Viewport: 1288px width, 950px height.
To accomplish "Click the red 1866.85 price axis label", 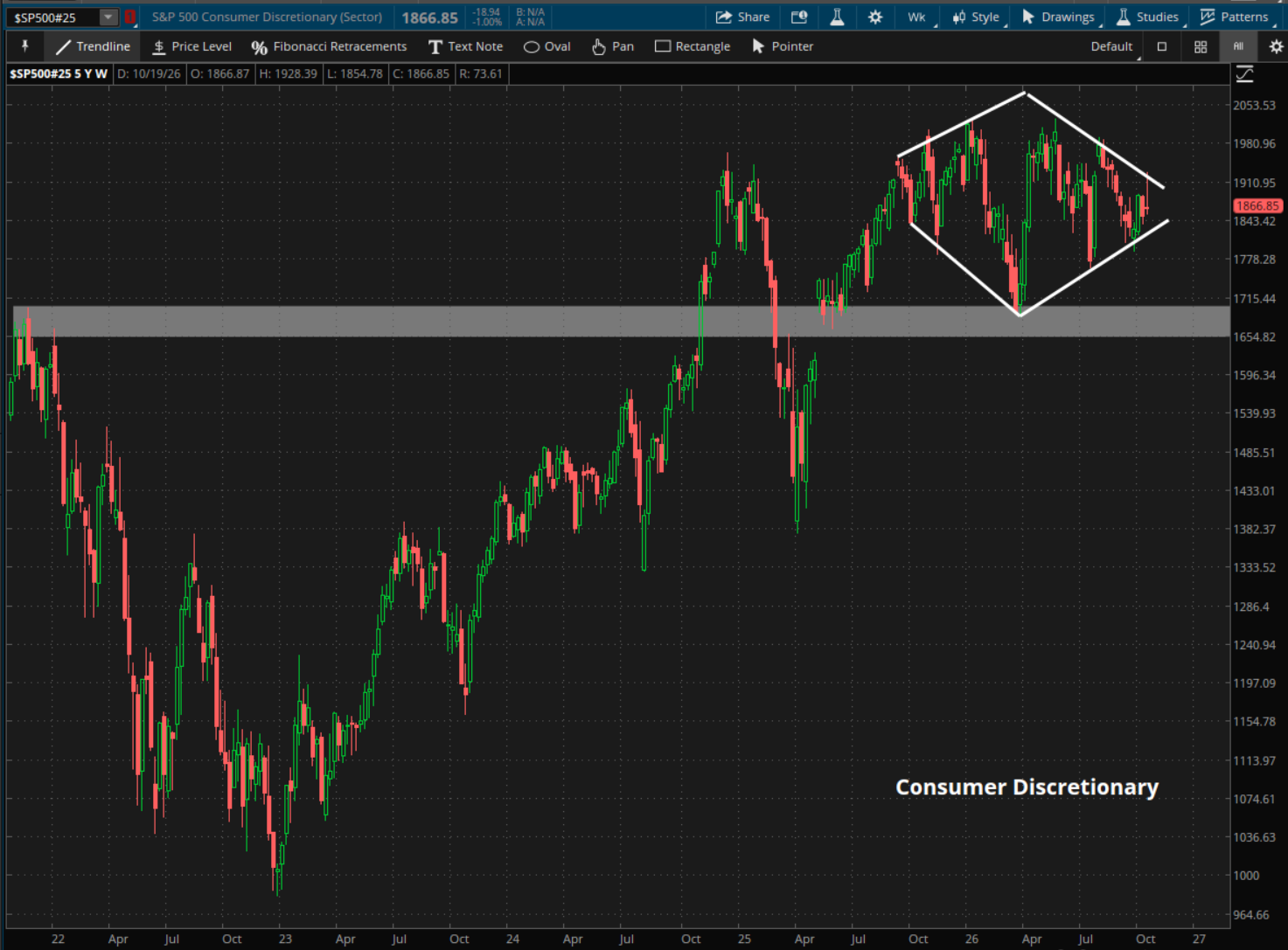I will click(x=1257, y=206).
